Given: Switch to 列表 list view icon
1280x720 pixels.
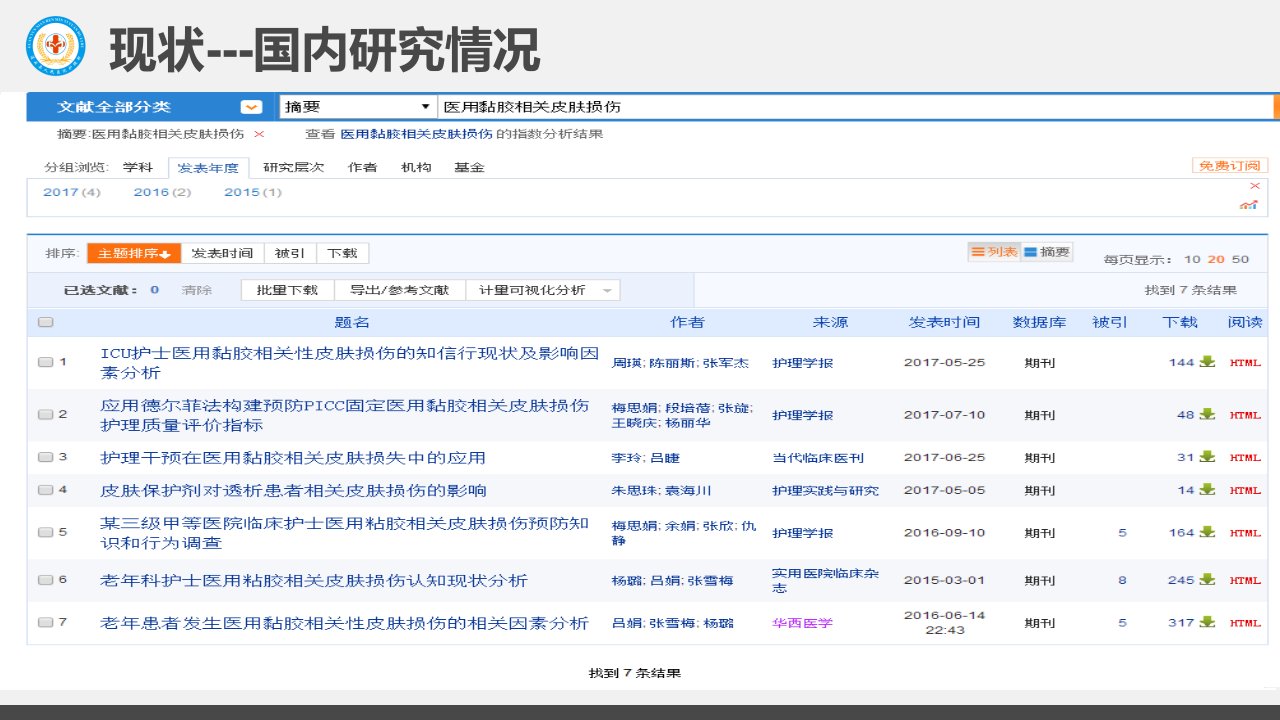Looking at the screenshot, I should (x=993, y=252).
